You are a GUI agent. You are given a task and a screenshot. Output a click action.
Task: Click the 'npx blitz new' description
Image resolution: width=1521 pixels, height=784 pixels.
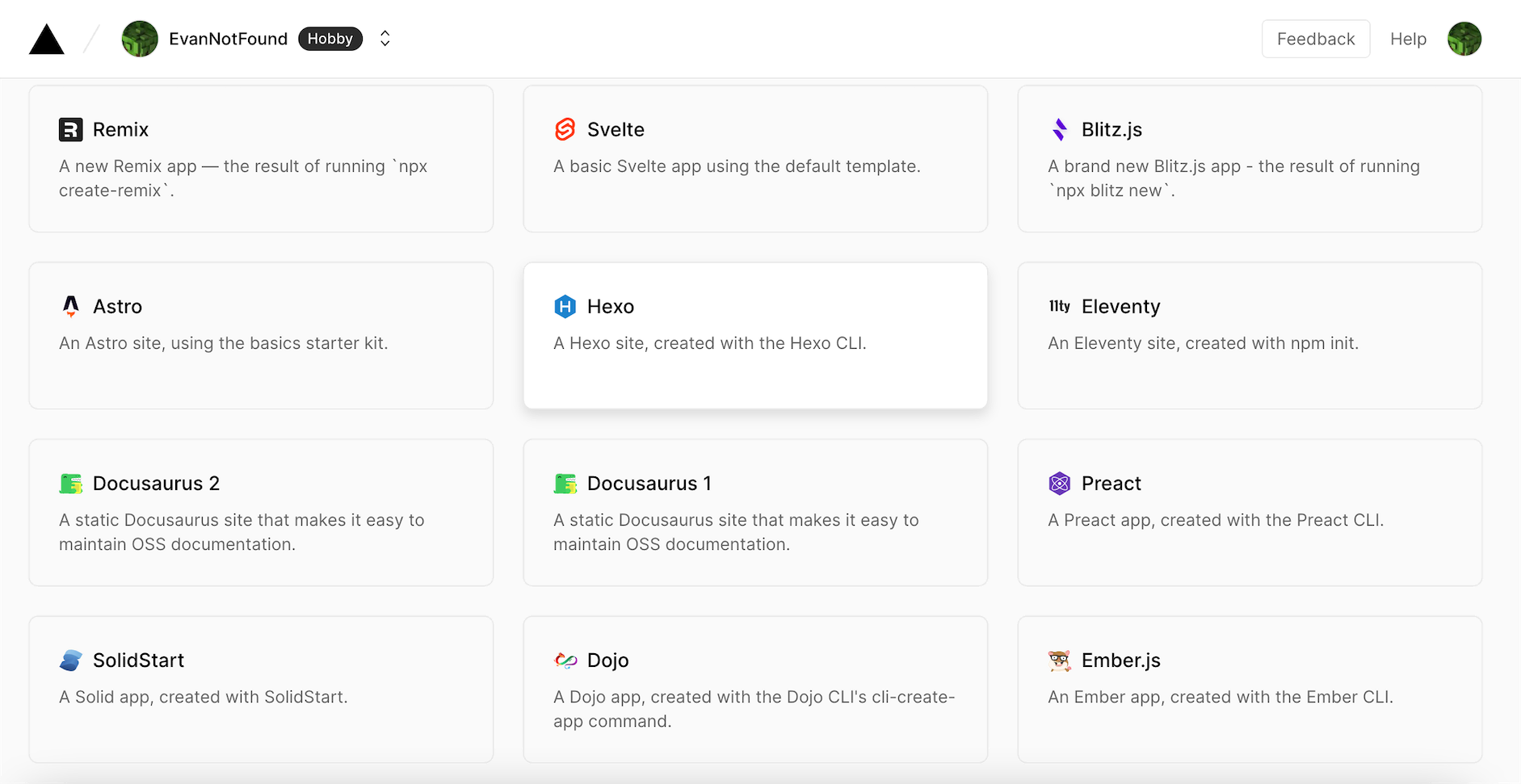pos(1233,178)
